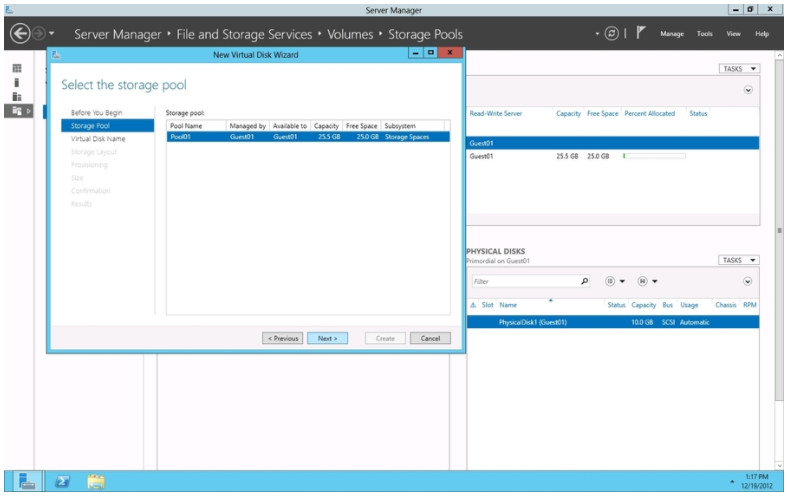Open the notifications flag

pyautogui.click(x=640, y=33)
